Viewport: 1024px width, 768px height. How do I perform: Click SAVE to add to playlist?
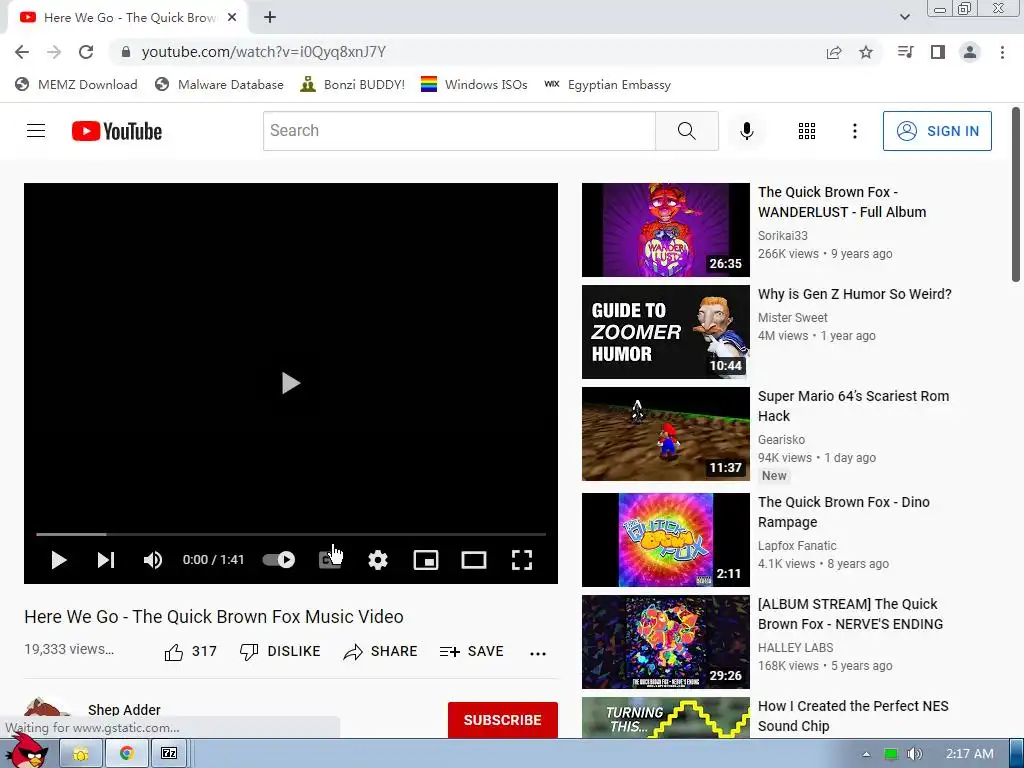472,651
